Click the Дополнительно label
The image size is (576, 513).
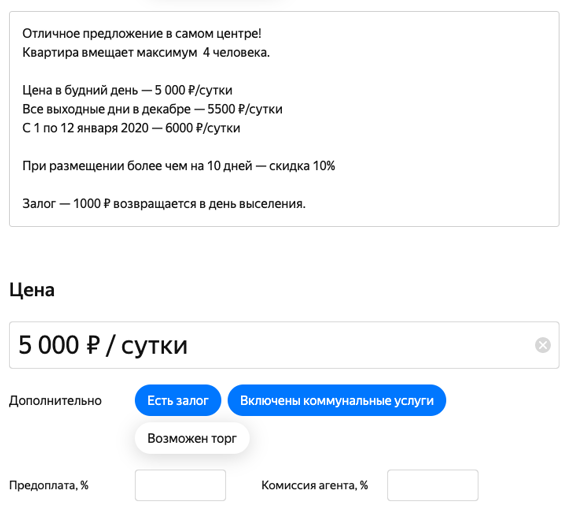click(x=55, y=401)
